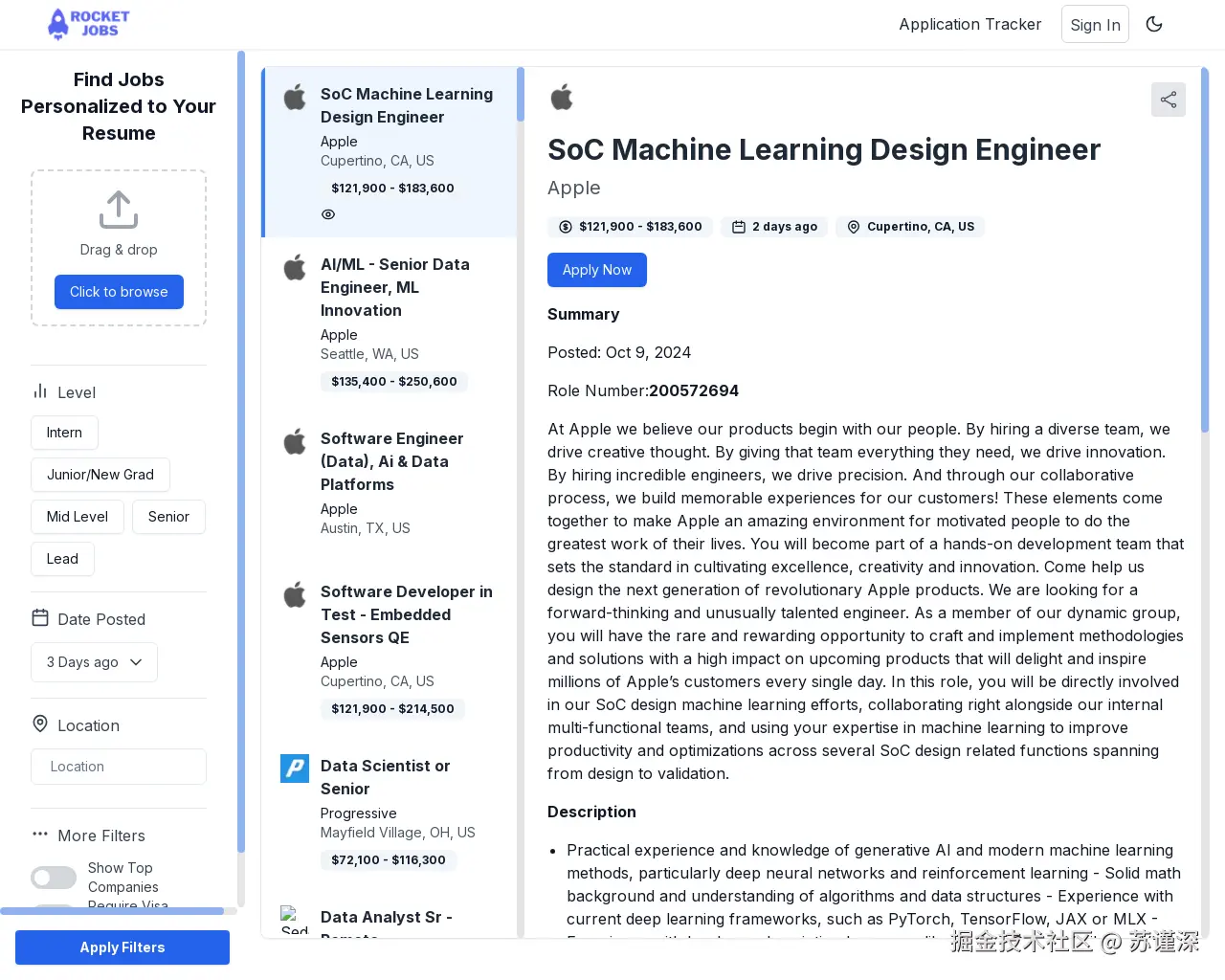Click the Apply Filters button
This screenshot has width=1225, height=980.
(122, 947)
